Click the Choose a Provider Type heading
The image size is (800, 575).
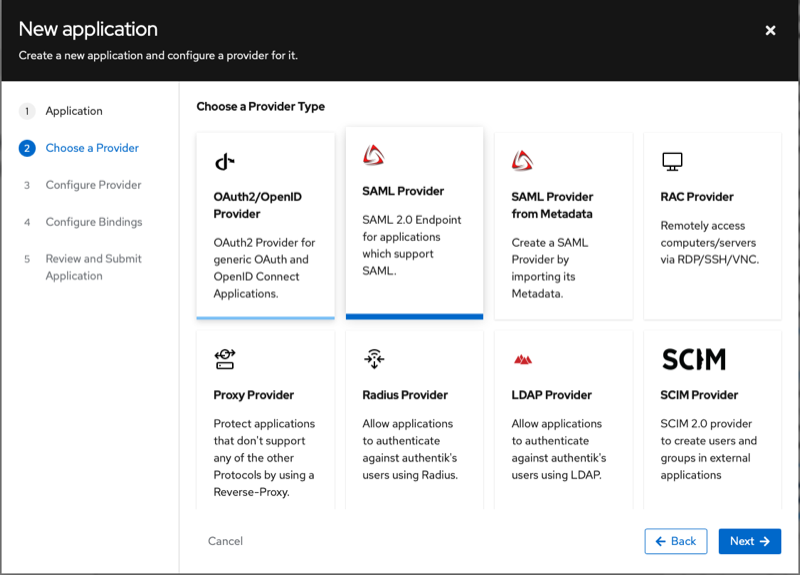point(261,106)
